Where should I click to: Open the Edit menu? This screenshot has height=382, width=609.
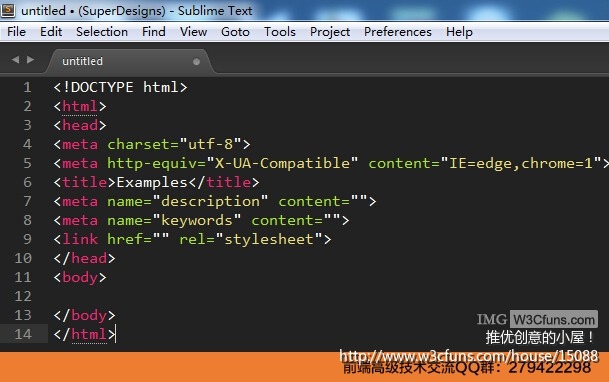[x=51, y=32]
